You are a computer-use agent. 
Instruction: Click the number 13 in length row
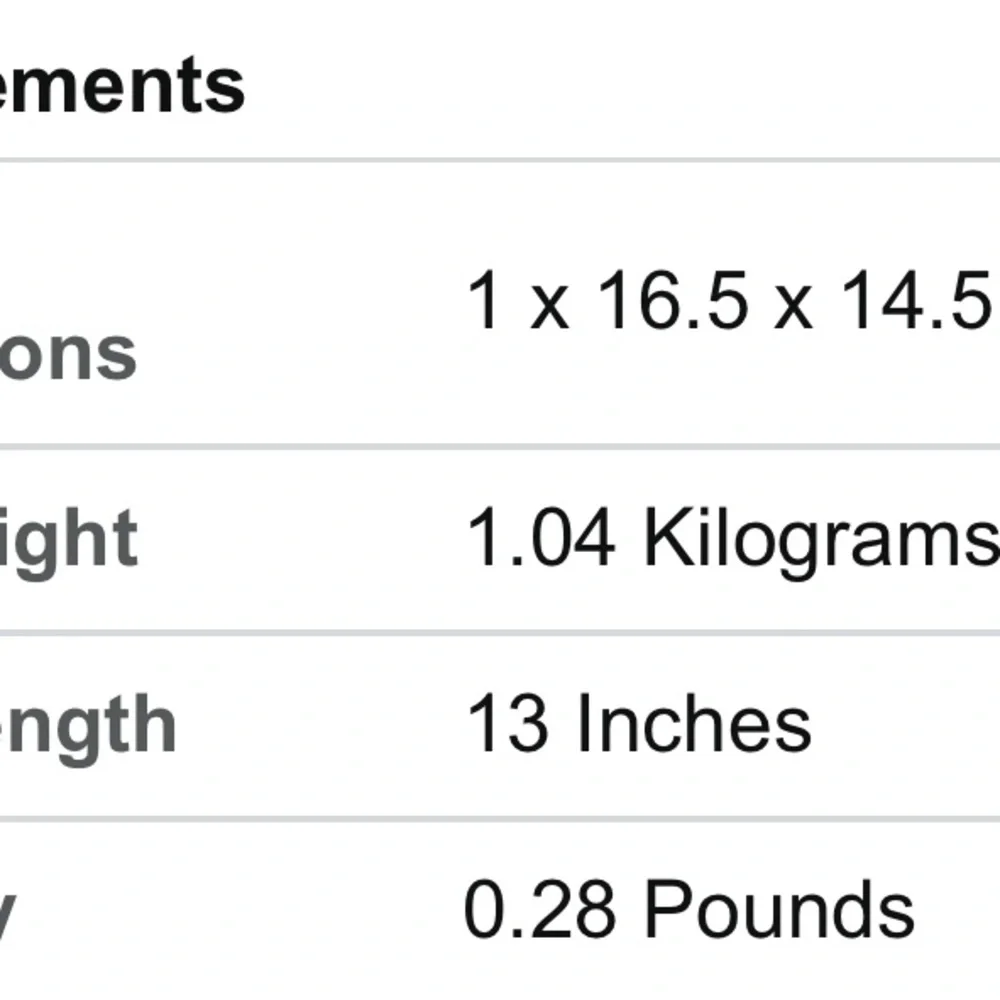507,725
